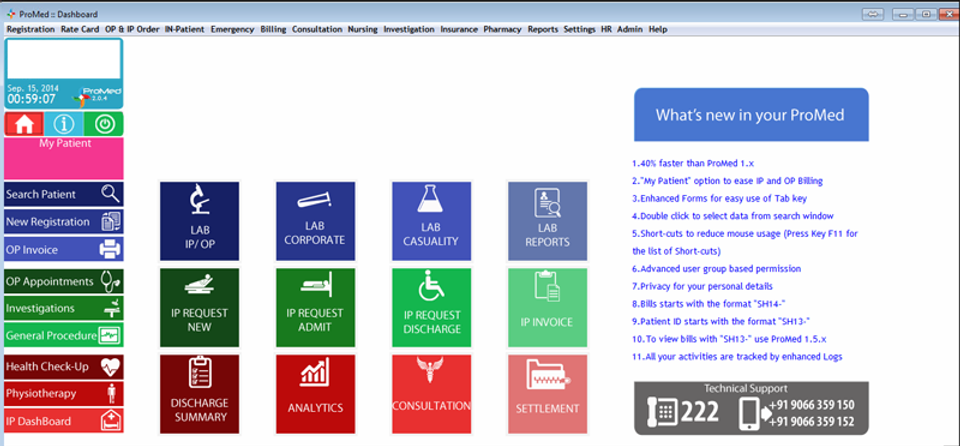Open Search Patient with magnifier icon
This screenshot has height=446, width=960.
tap(64, 194)
